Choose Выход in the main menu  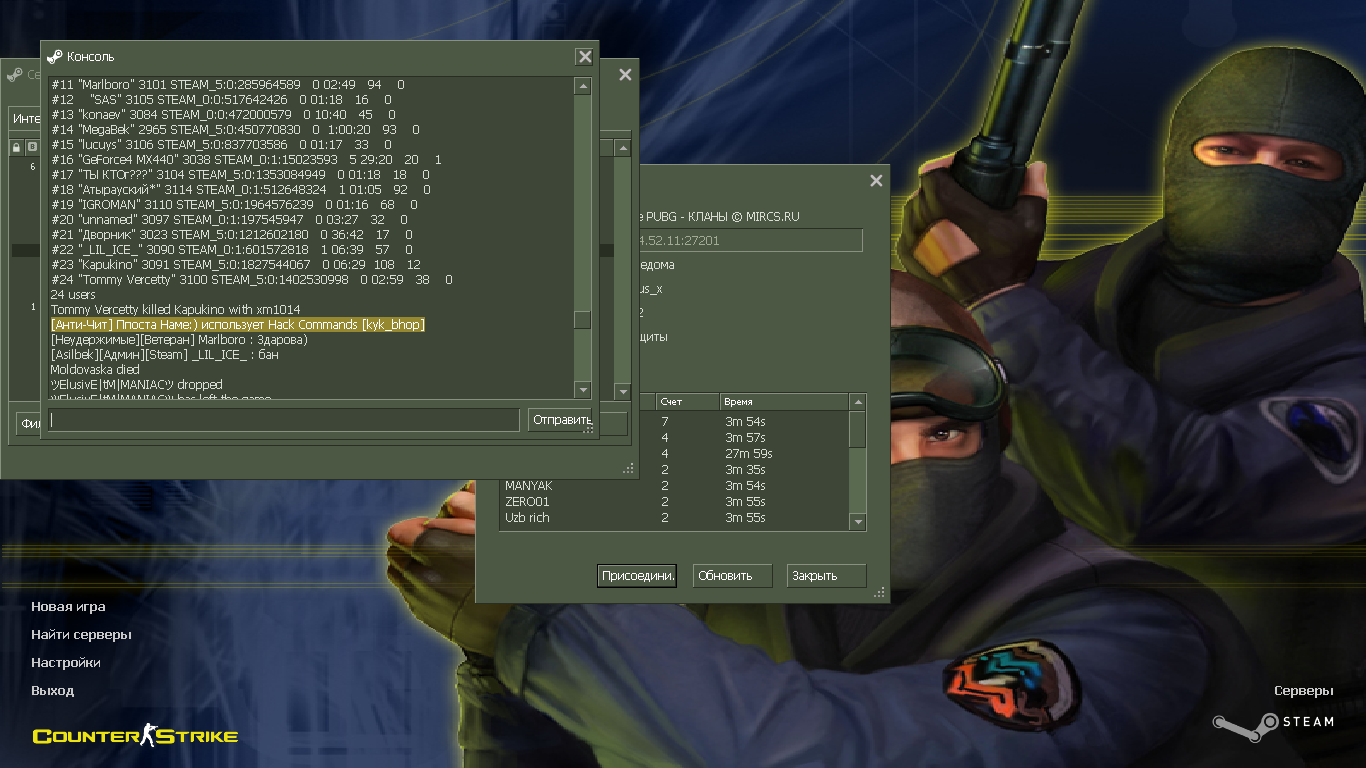point(52,691)
